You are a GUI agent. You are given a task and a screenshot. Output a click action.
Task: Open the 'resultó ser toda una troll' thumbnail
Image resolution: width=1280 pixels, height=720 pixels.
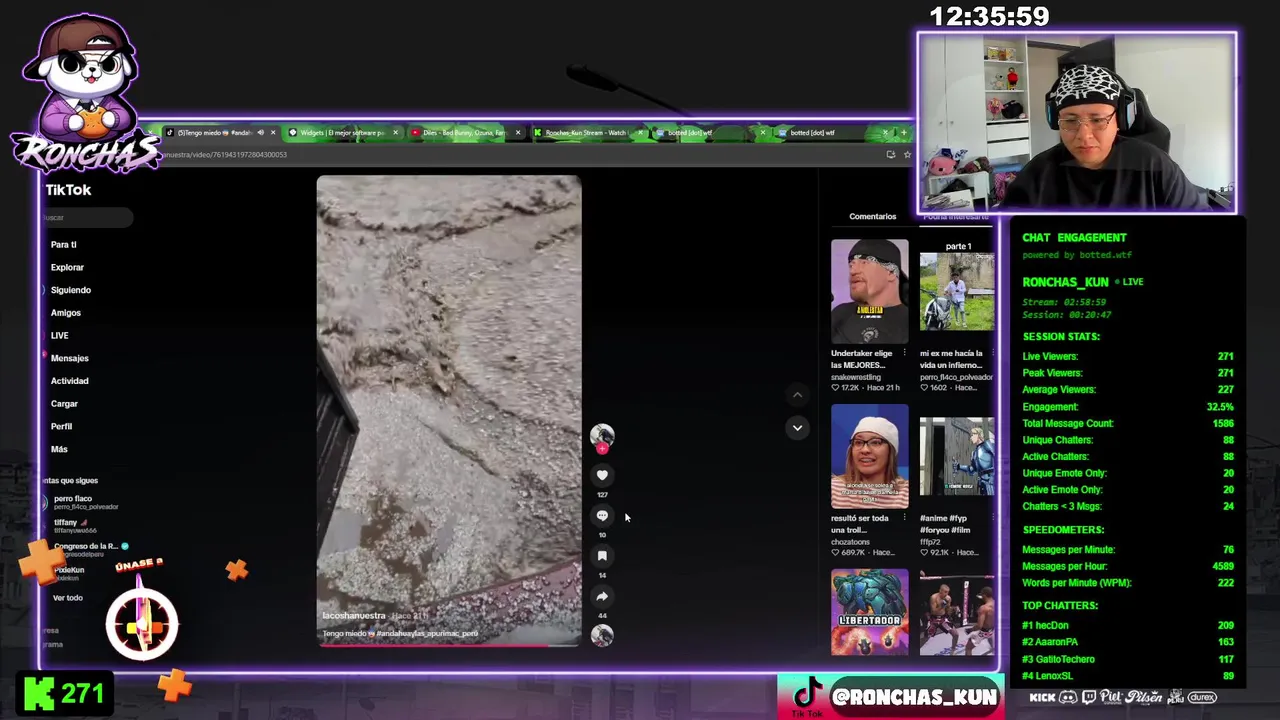pyautogui.click(x=870, y=456)
